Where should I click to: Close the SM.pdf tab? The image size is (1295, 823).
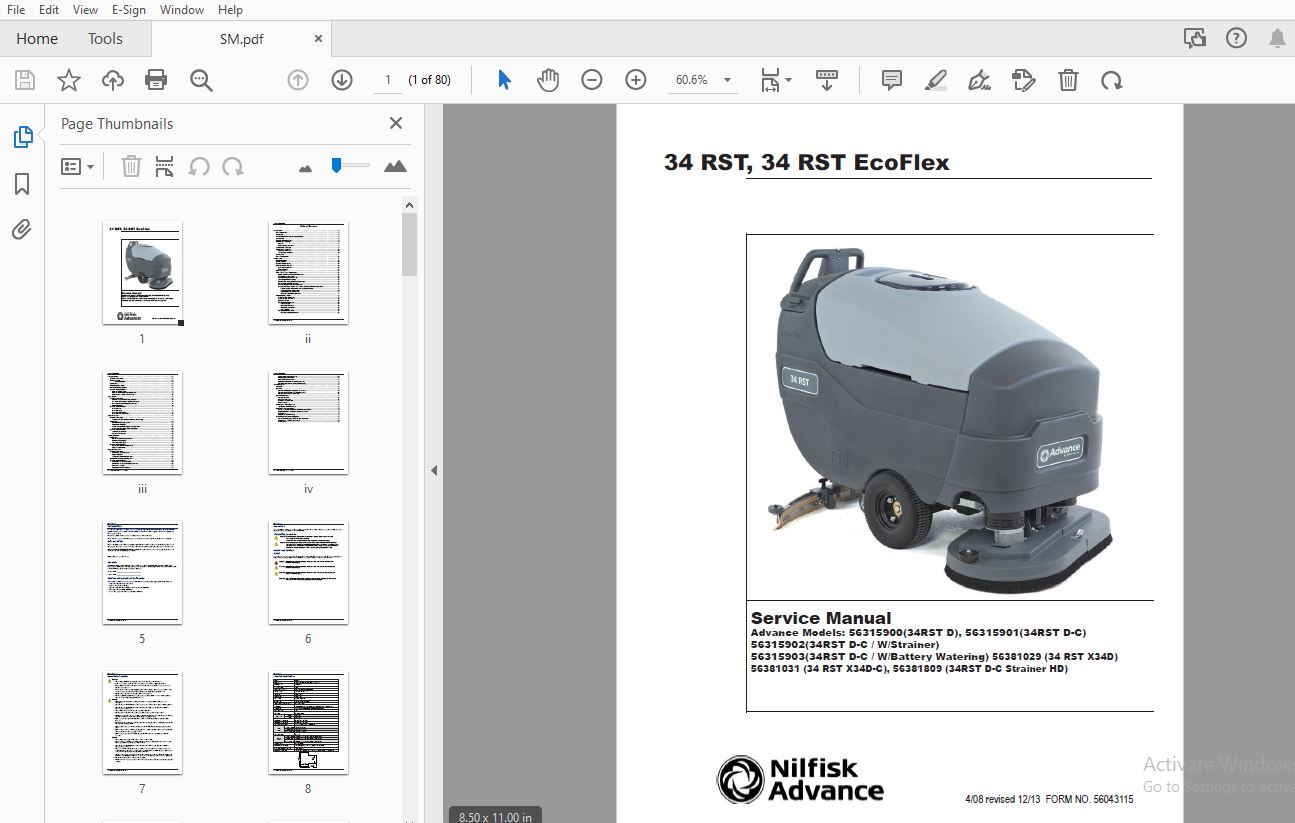(x=319, y=39)
